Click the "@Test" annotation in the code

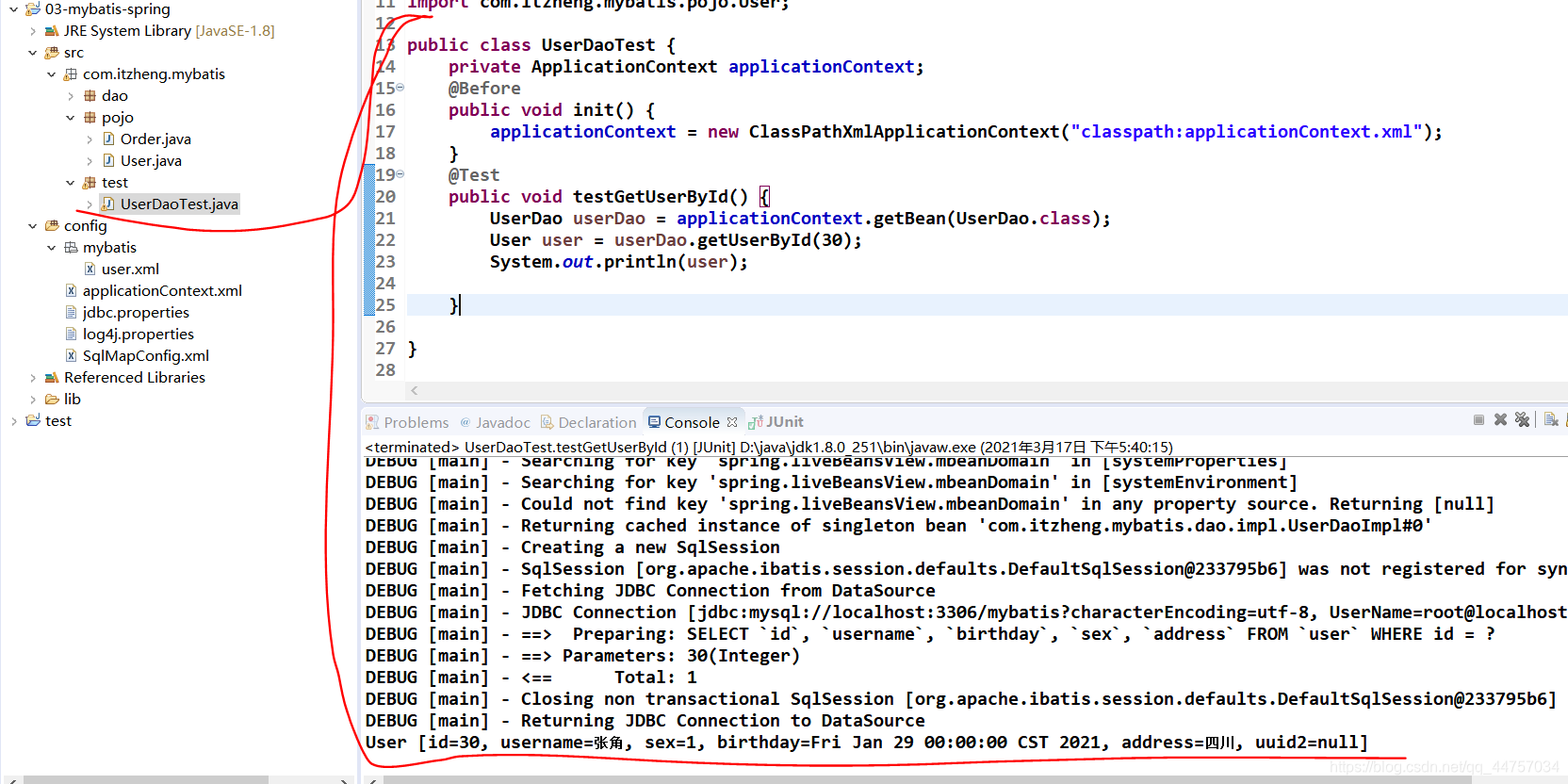[x=474, y=174]
